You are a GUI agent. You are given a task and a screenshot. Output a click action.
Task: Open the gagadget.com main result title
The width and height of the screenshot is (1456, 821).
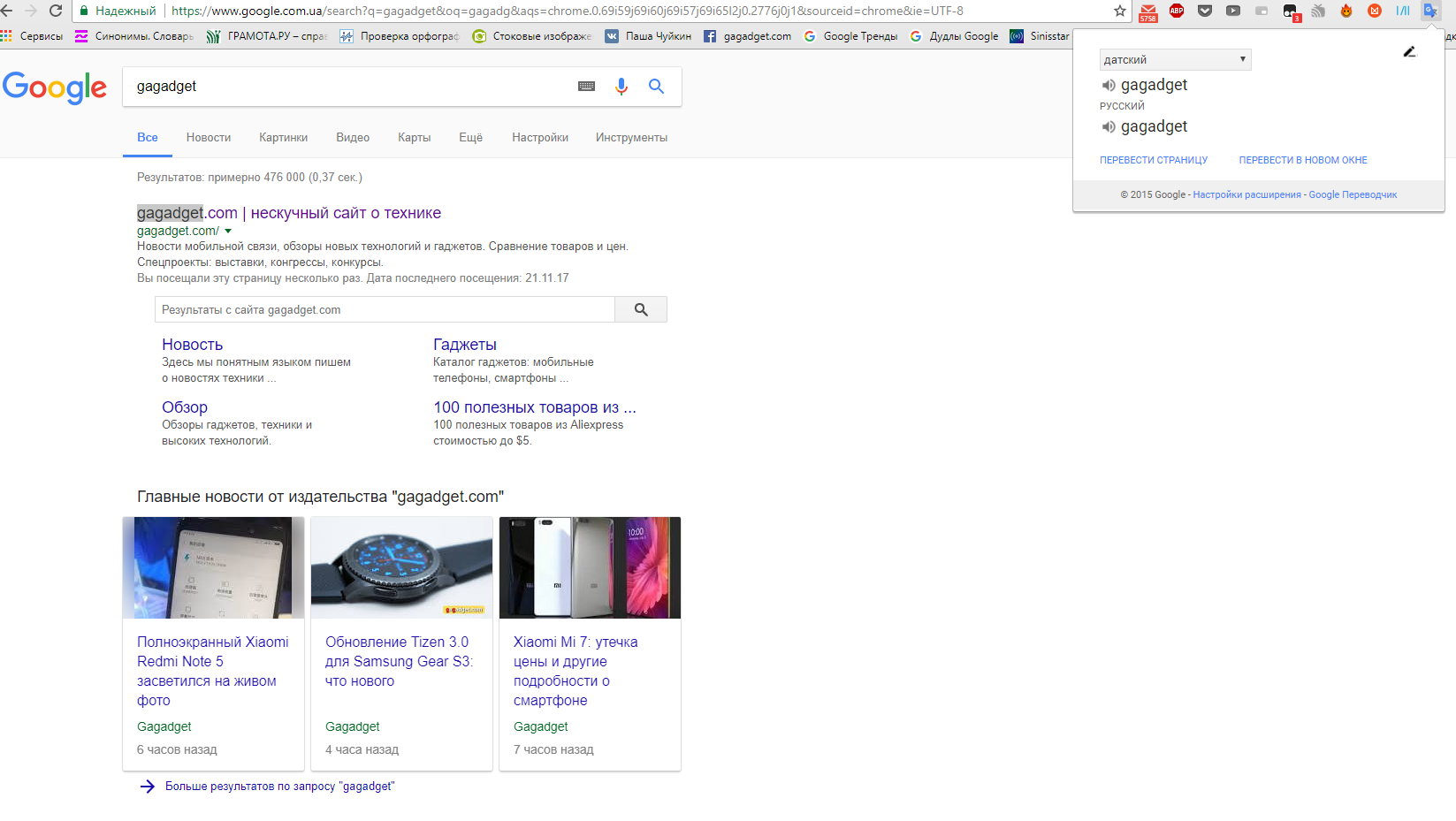pos(289,213)
